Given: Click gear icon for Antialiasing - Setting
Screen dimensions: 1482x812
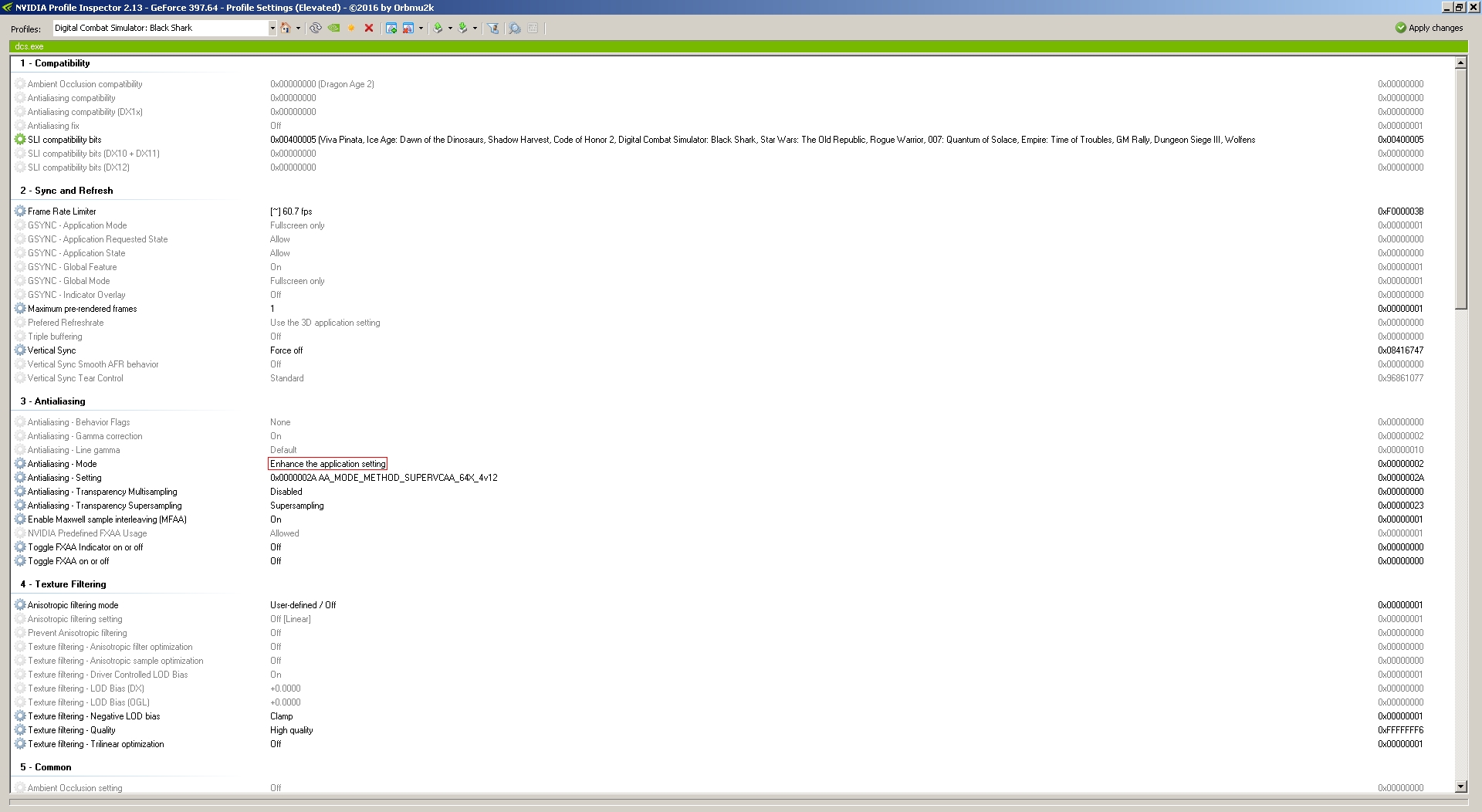Looking at the screenshot, I should click(x=20, y=478).
